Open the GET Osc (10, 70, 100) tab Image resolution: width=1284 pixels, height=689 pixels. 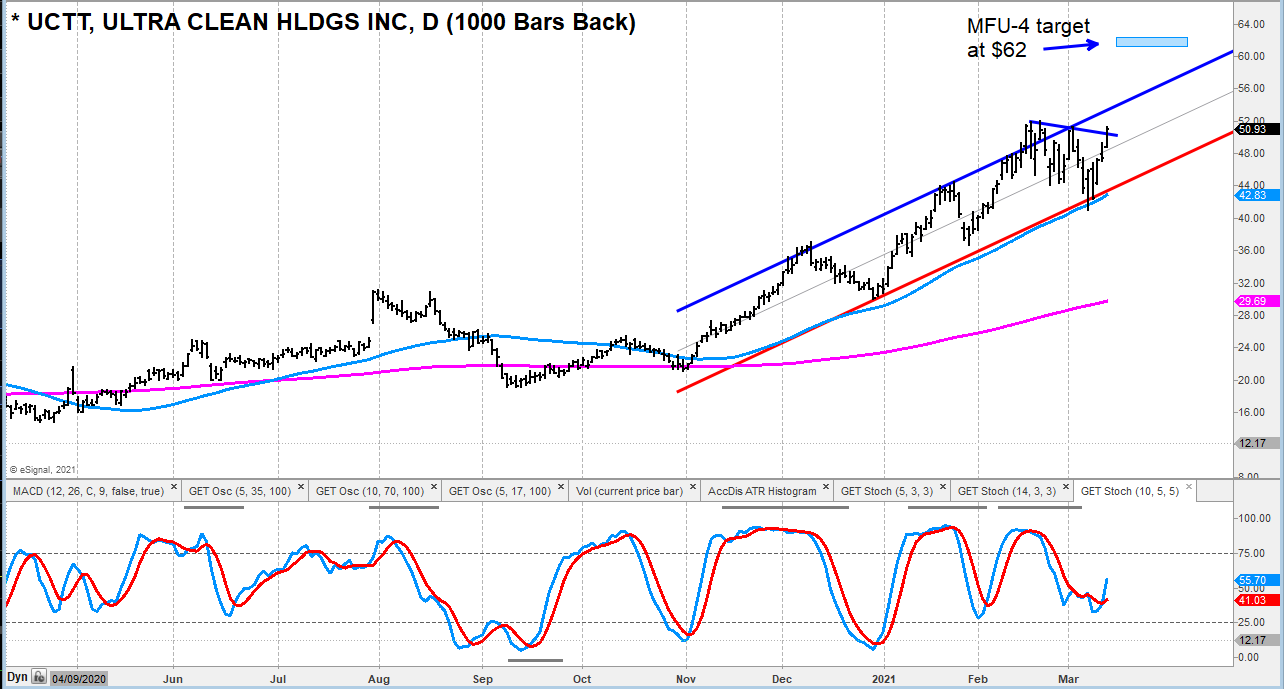(370, 489)
